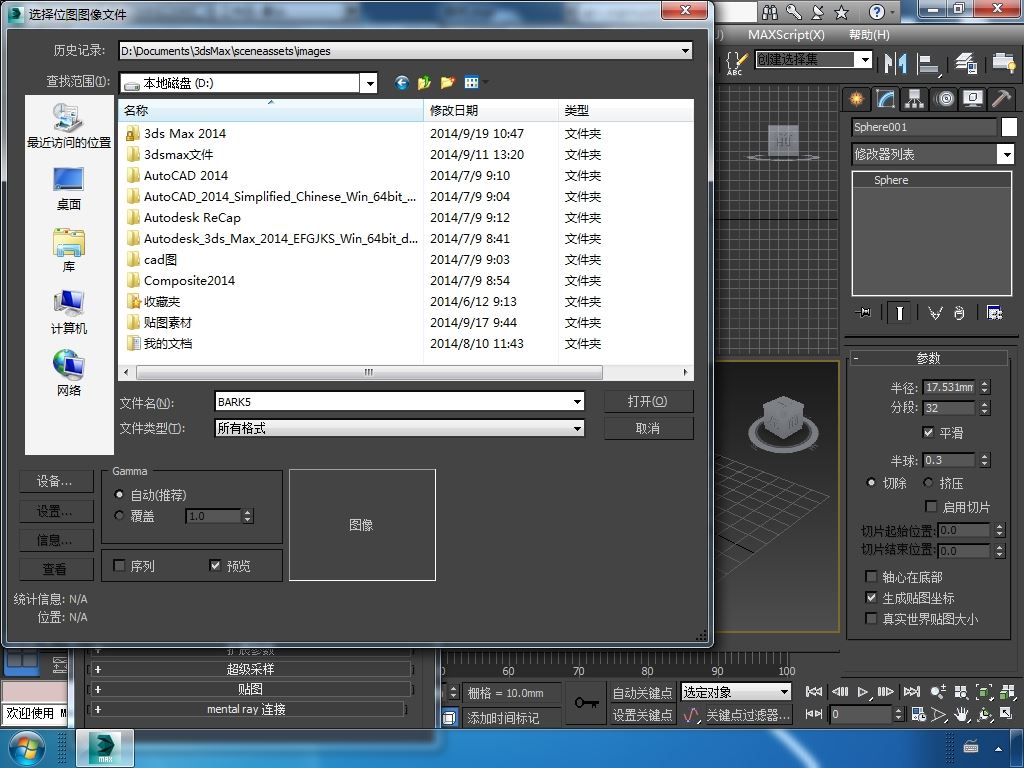Open the Utilities panel hammer icon

pos(1001,99)
